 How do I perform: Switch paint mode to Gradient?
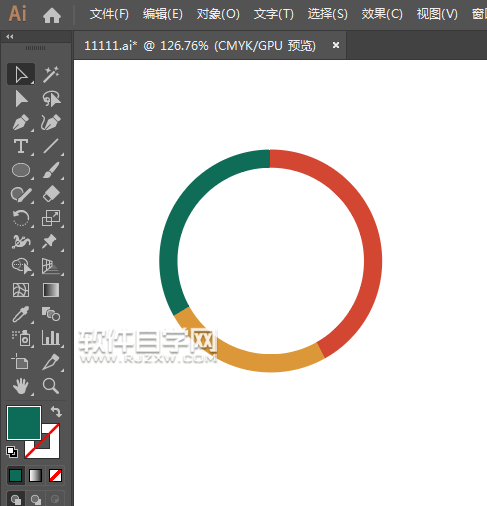tap(36, 475)
